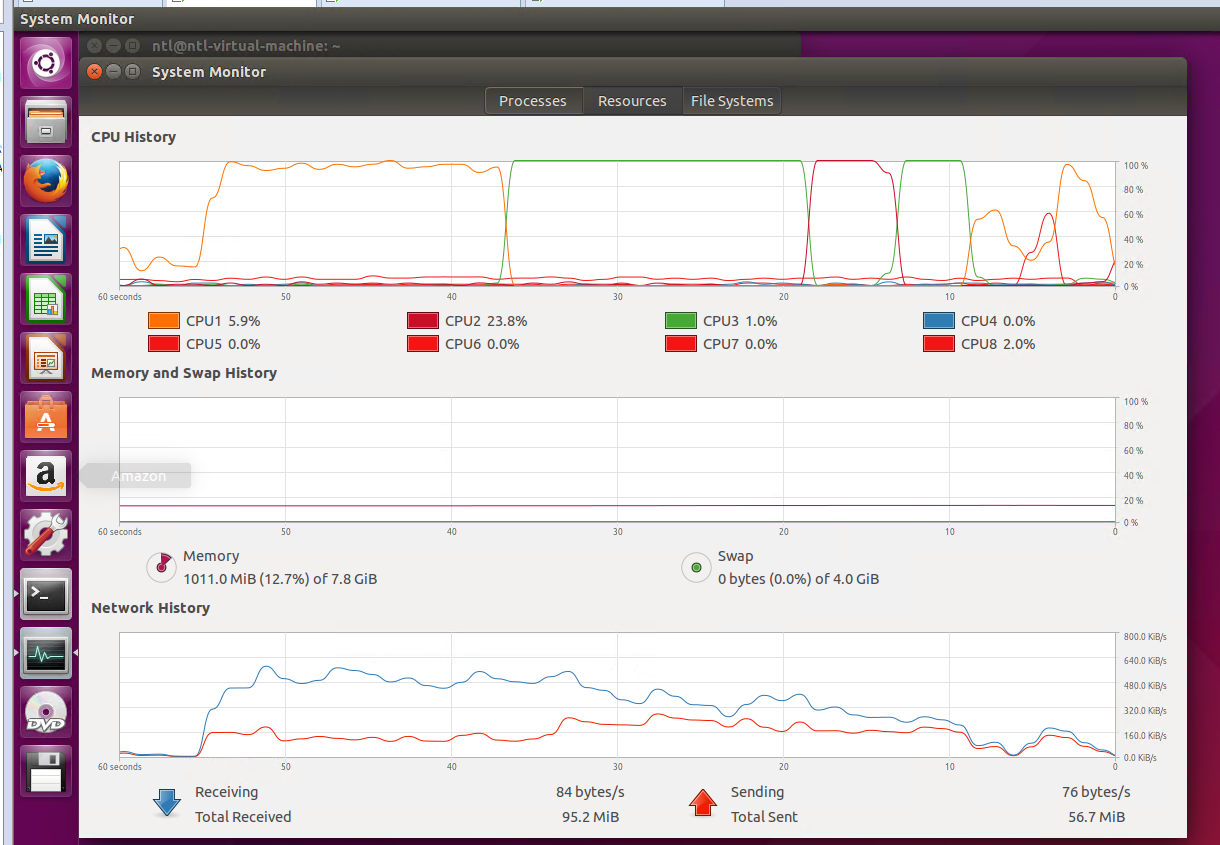Click the memory usage 1011.0 MiB value
The height and width of the screenshot is (845, 1220).
tap(280, 579)
